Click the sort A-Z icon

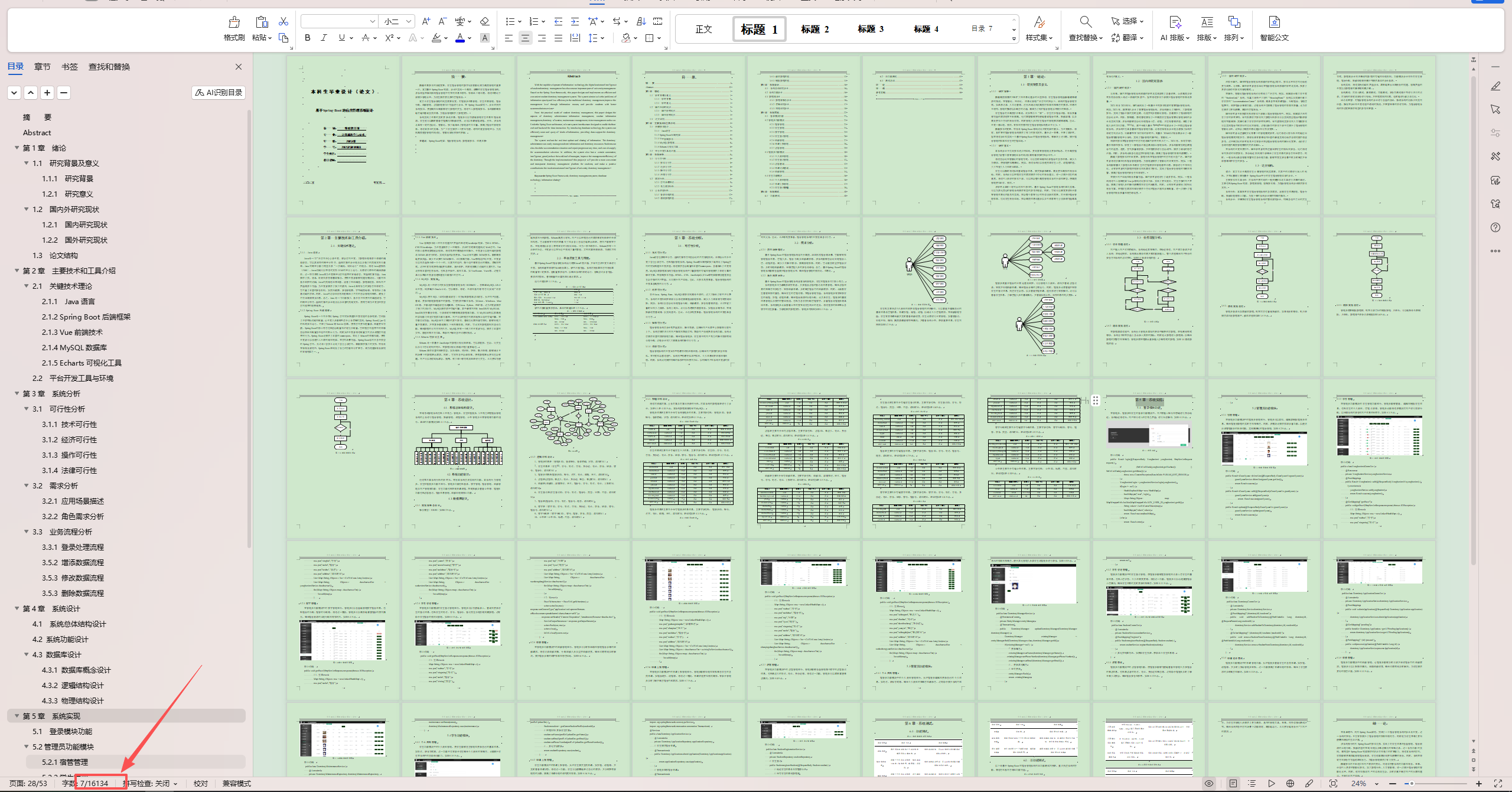[641, 21]
